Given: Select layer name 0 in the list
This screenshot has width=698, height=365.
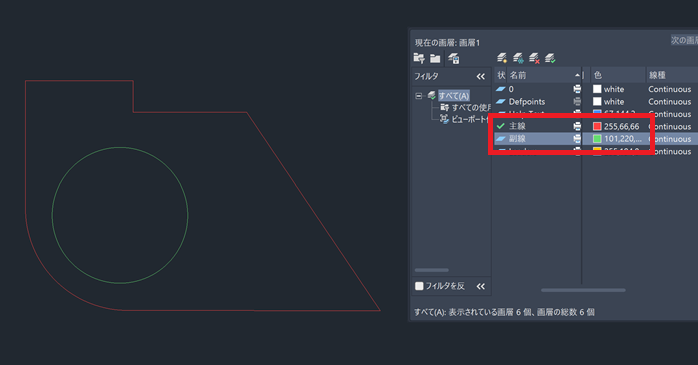Looking at the screenshot, I should point(511,89).
